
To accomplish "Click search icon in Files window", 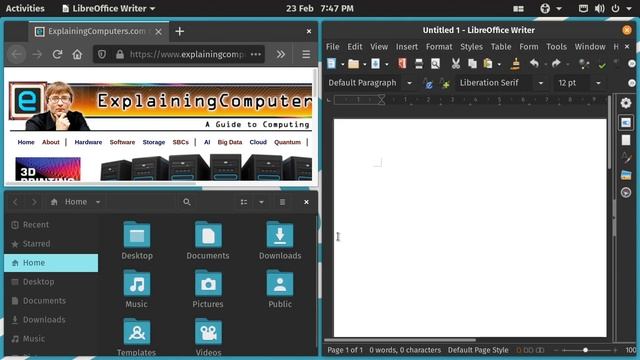I will coord(187,202).
